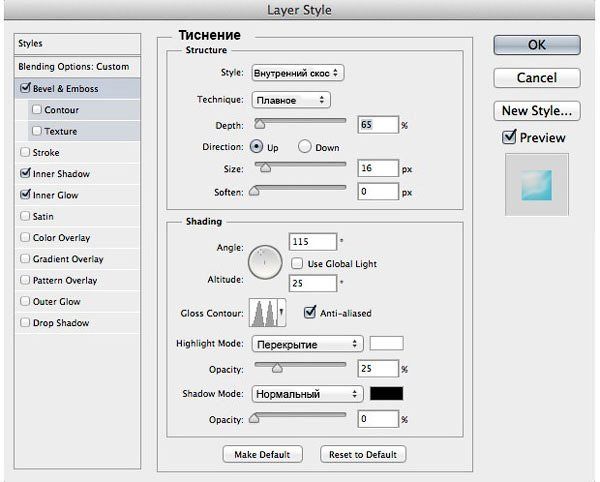The width and height of the screenshot is (600, 482).
Task: Click the Depth slider track
Action: 300,122
